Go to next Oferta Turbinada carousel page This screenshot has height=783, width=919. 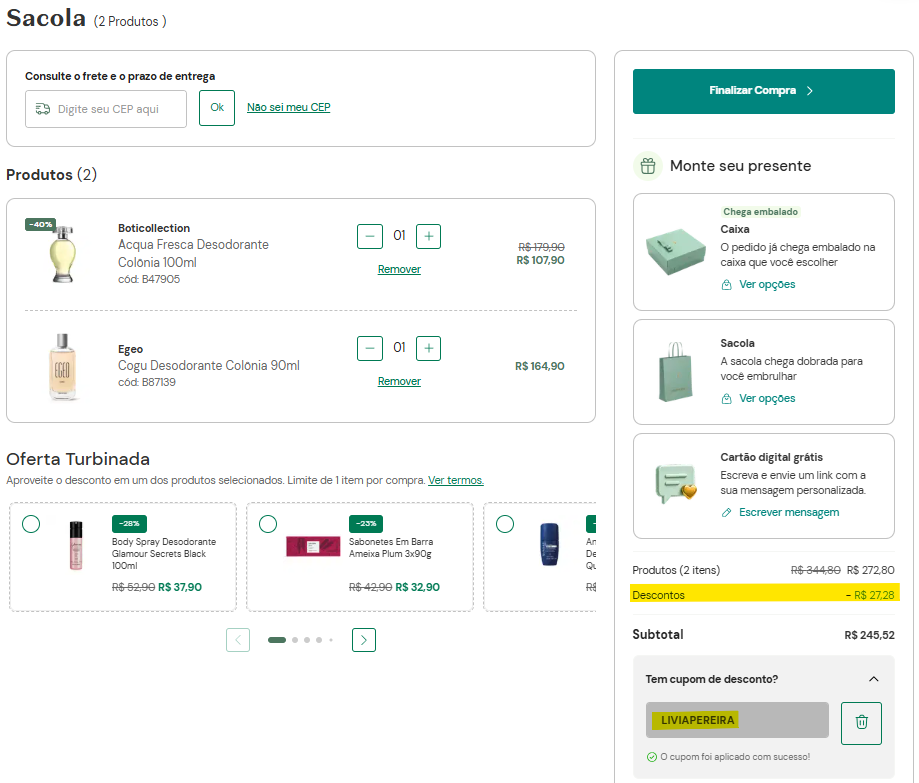pos(363,640)
